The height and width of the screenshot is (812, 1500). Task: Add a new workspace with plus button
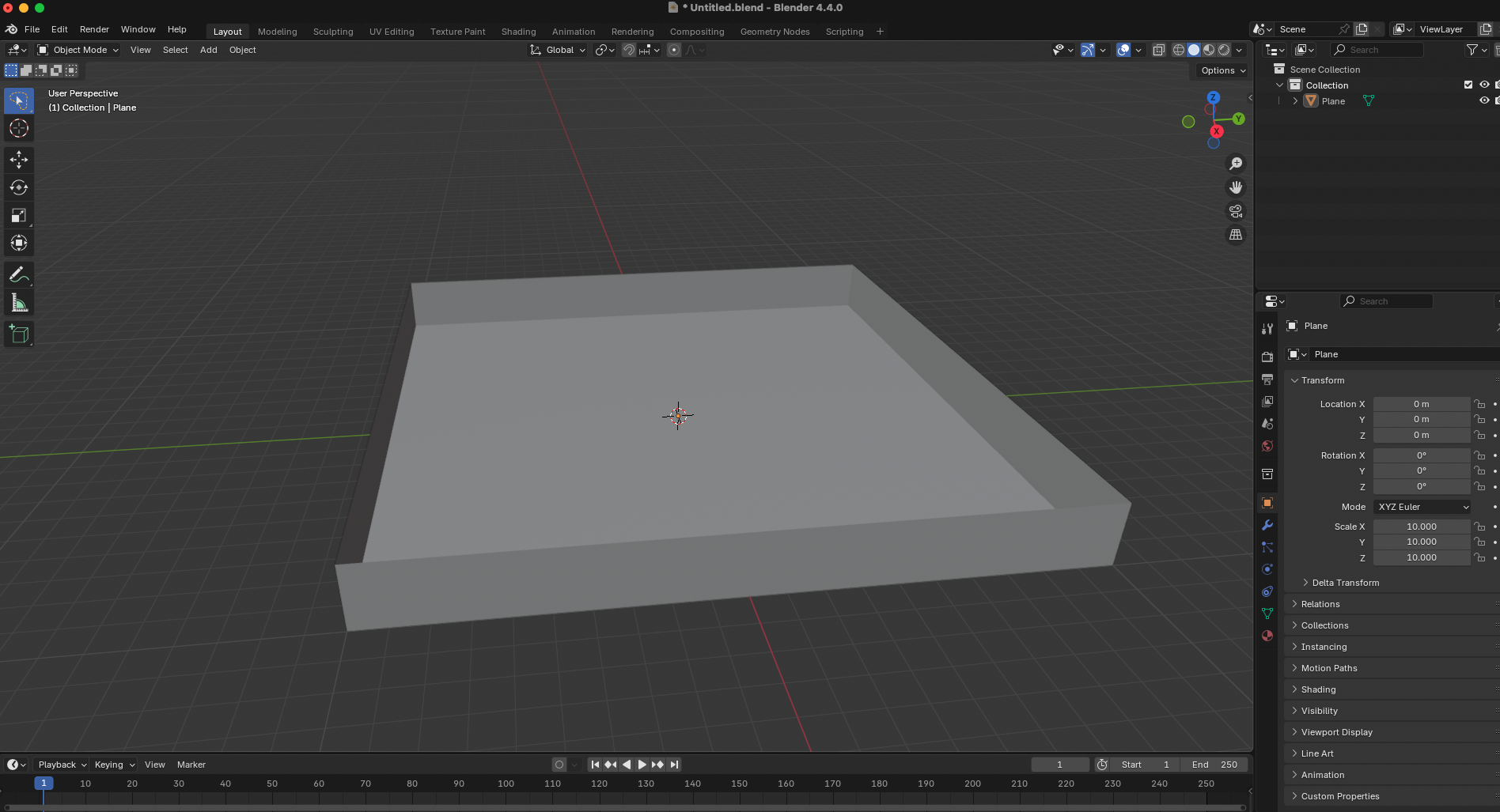tap(880, 32)
